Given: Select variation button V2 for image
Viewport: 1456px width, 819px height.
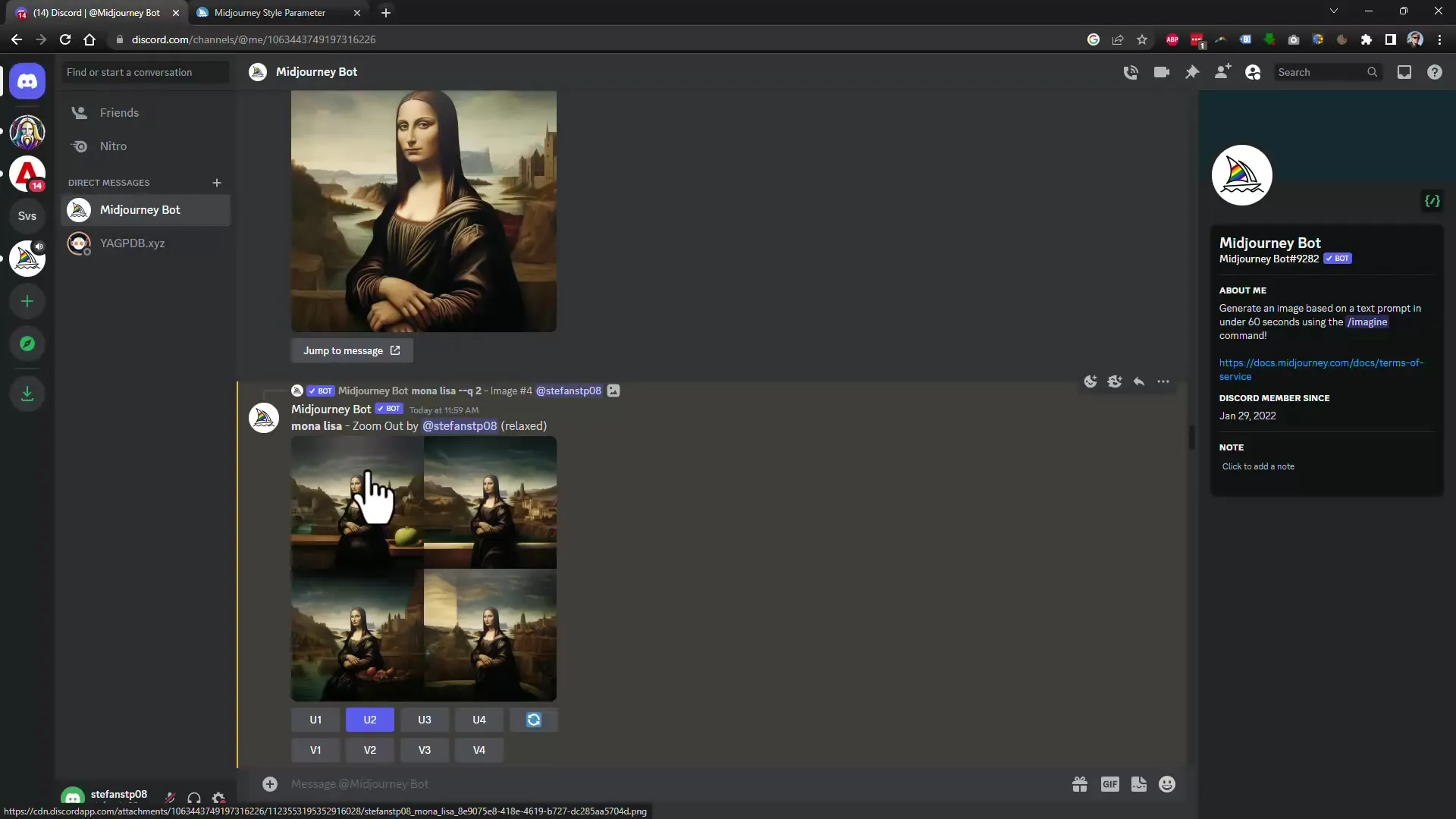Looking at the screenshot, I should click(370, 750).
